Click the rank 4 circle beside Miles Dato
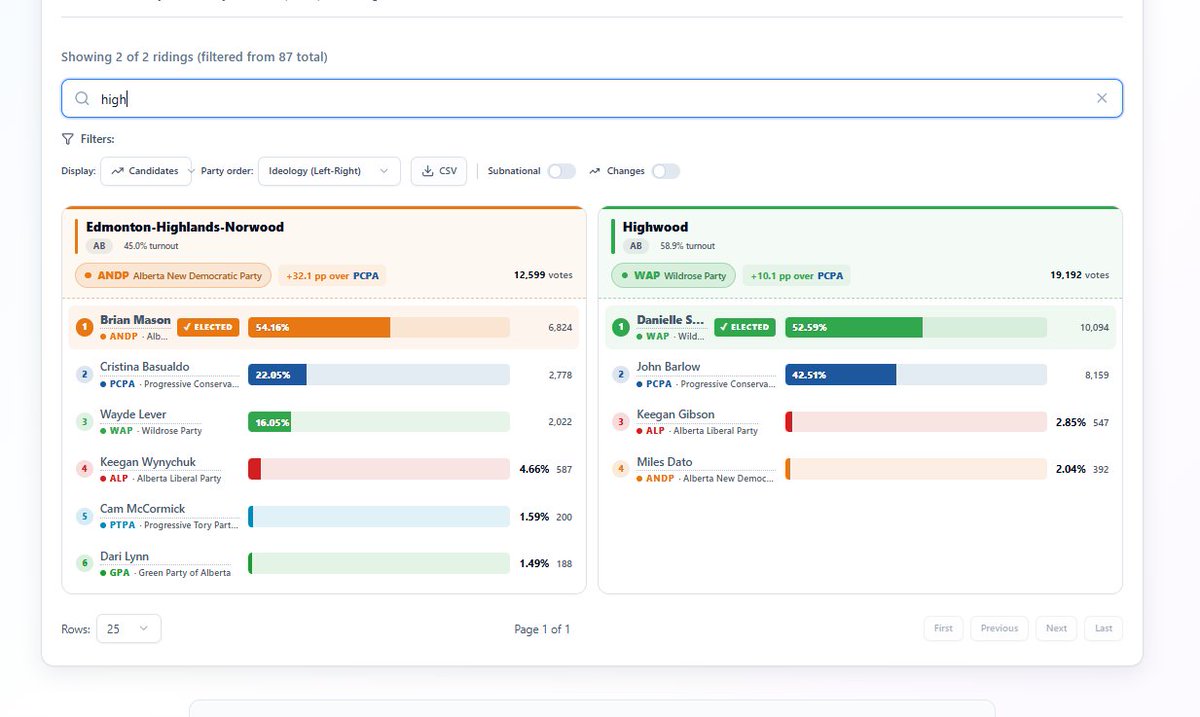 [x=621, y=469]
